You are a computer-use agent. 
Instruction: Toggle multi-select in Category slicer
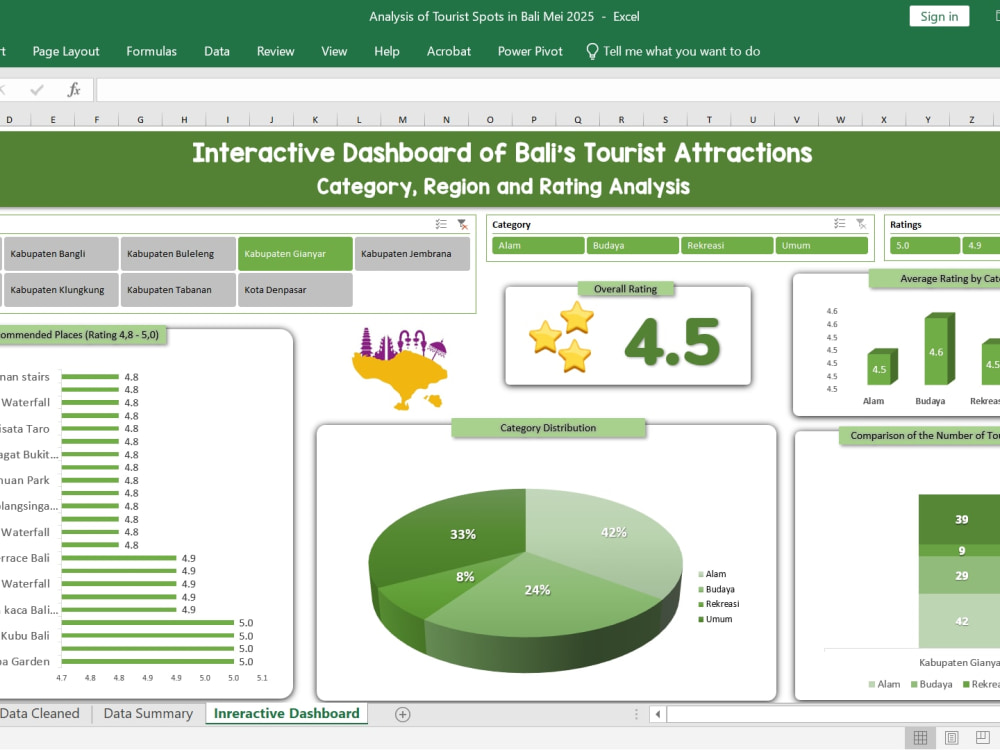(x=839, y=224)
